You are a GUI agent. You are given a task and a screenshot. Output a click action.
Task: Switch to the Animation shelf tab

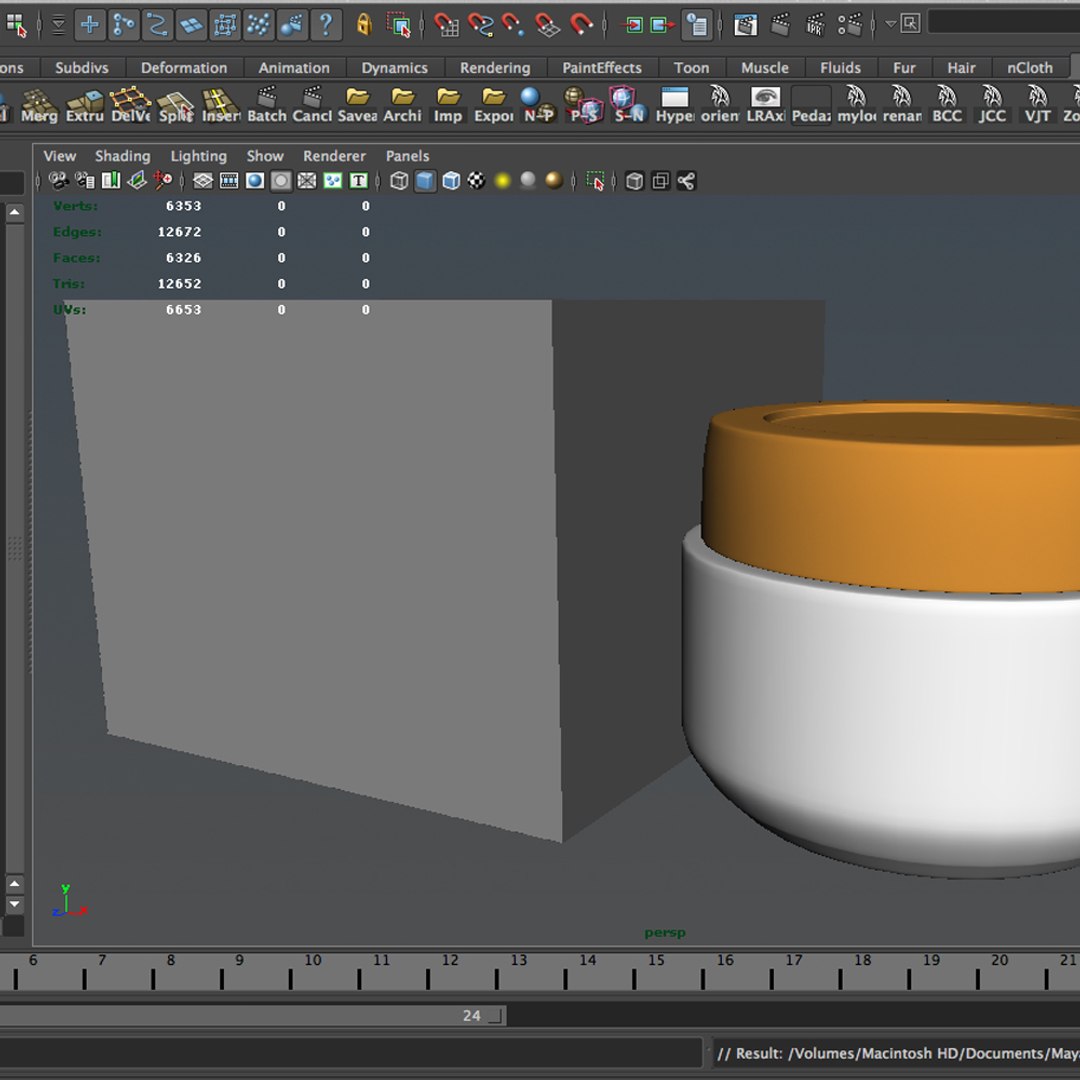point(294,68)
